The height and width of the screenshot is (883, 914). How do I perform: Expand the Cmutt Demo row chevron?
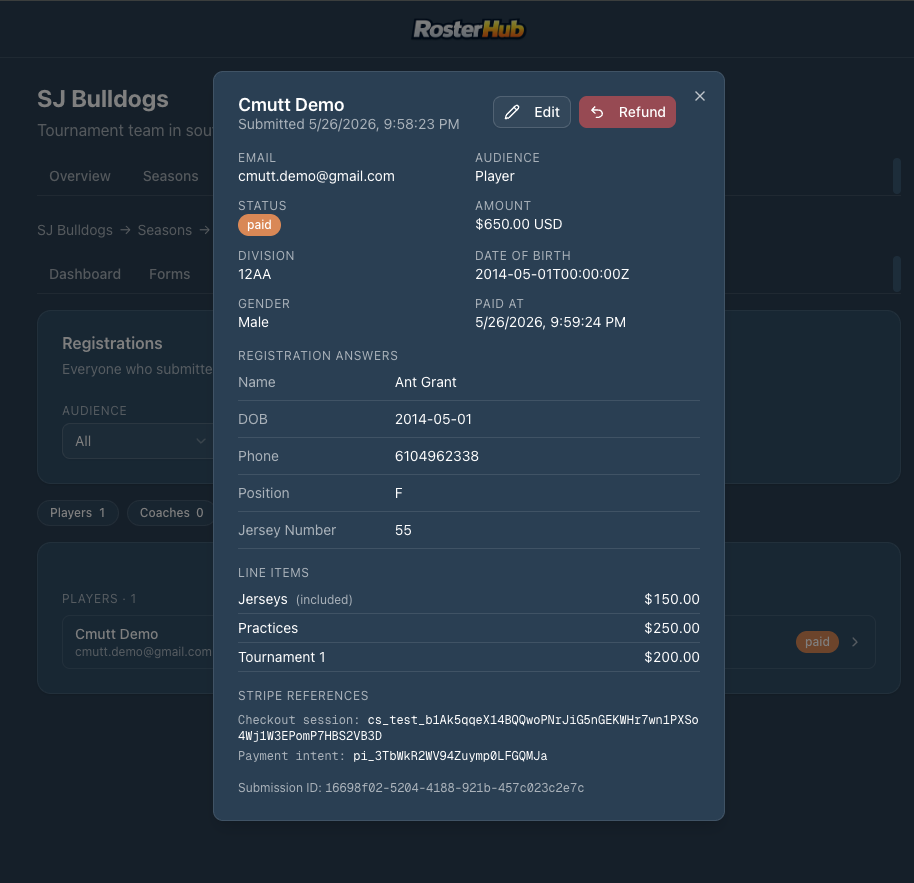coord(855,642)
